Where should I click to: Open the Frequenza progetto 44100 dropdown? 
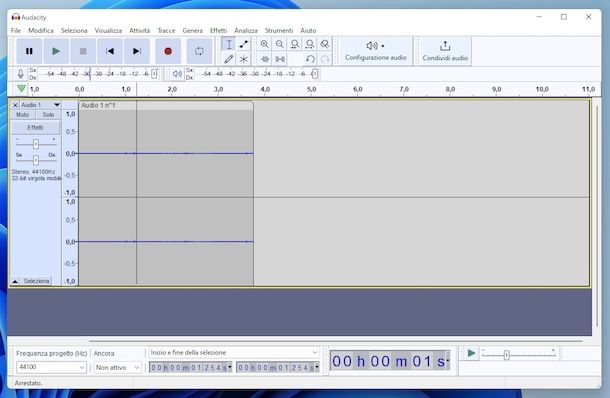51,367
